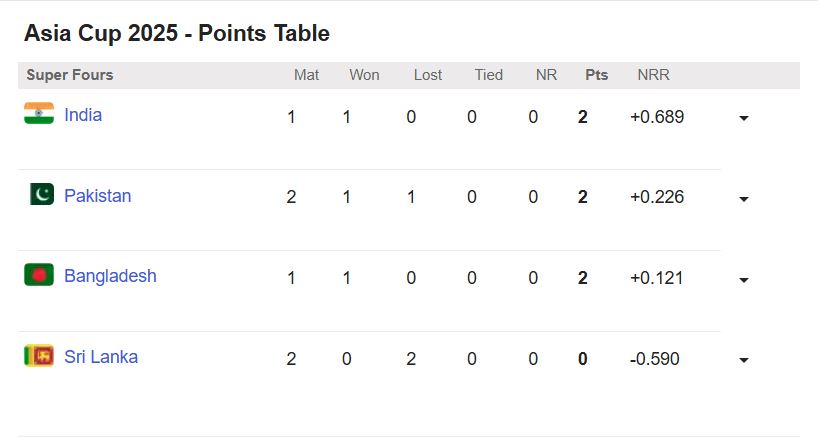Click the Lost column header
The image size is (818, 437).
pos(427,75)
